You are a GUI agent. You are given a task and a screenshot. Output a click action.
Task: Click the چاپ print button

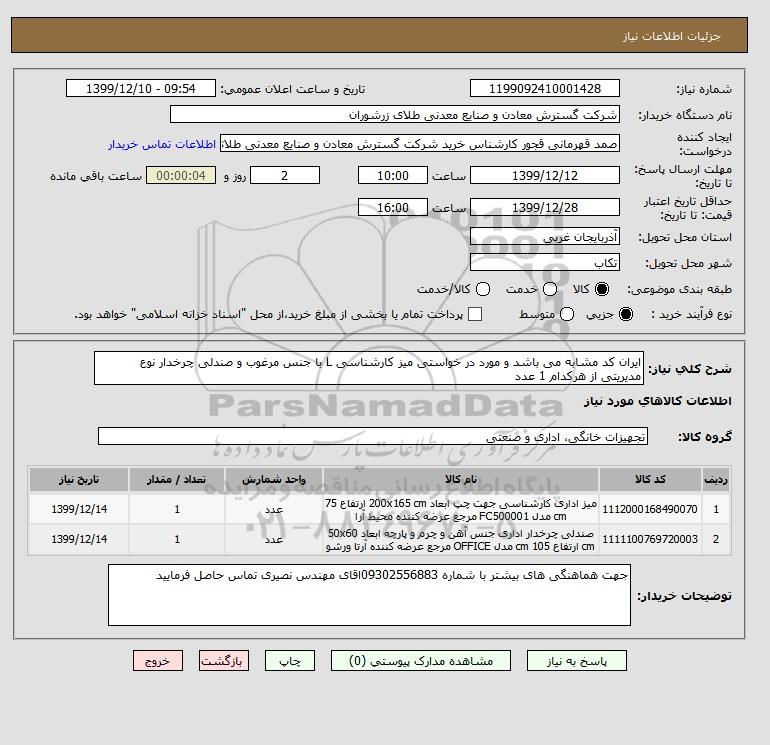tap(290, 661)
